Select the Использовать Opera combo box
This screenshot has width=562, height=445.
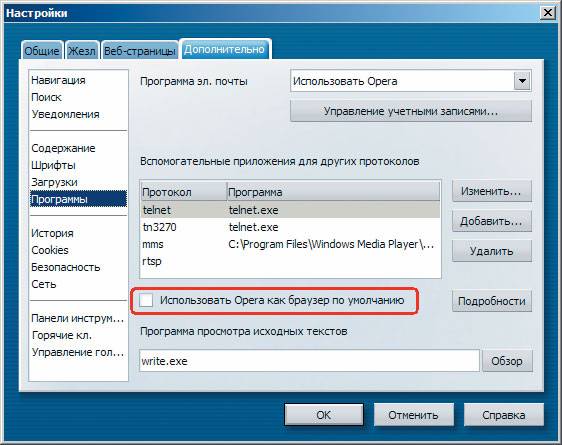tap(411, 81)
